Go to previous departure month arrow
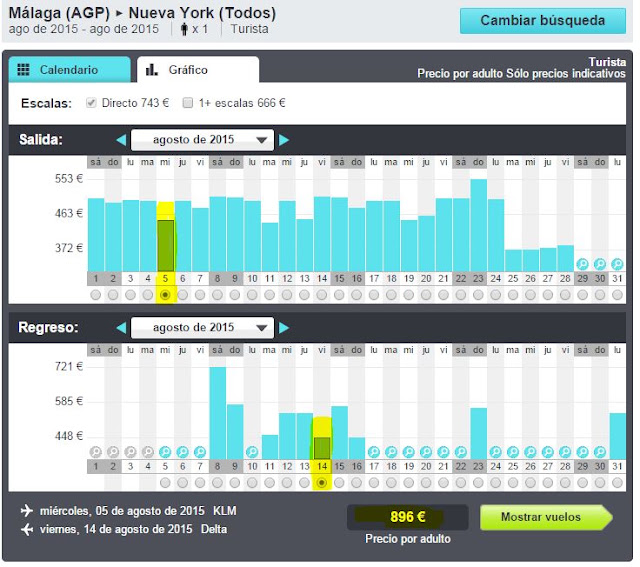 pos(121,140)
